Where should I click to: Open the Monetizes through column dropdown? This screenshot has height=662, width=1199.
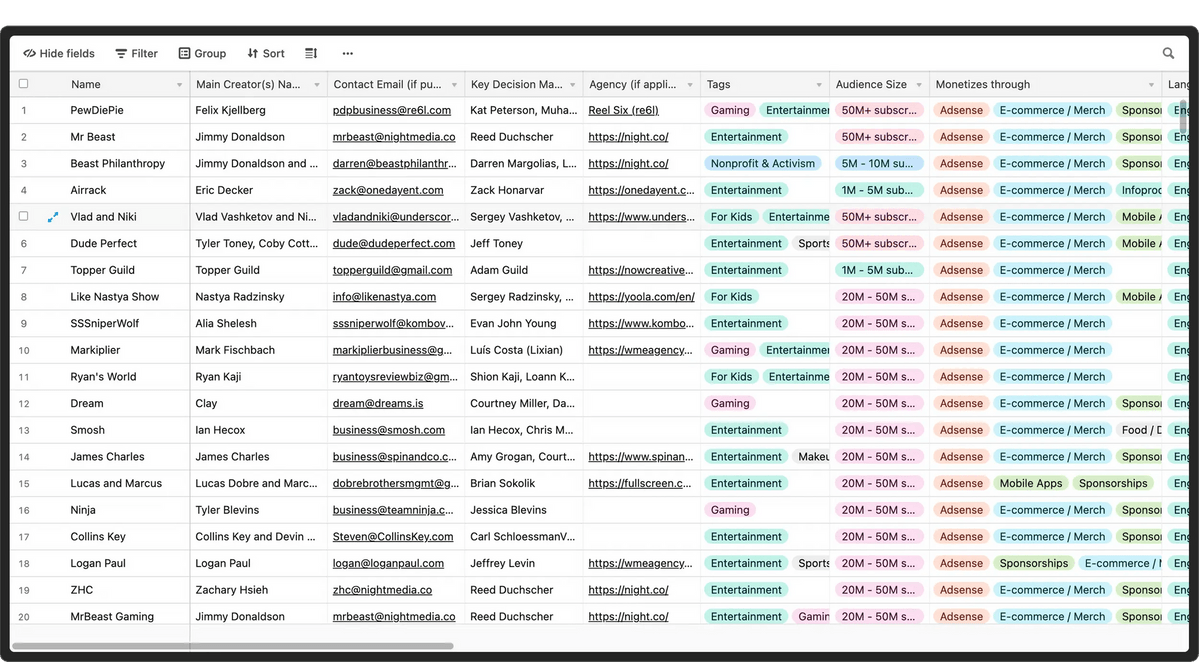click(1151, 85)
